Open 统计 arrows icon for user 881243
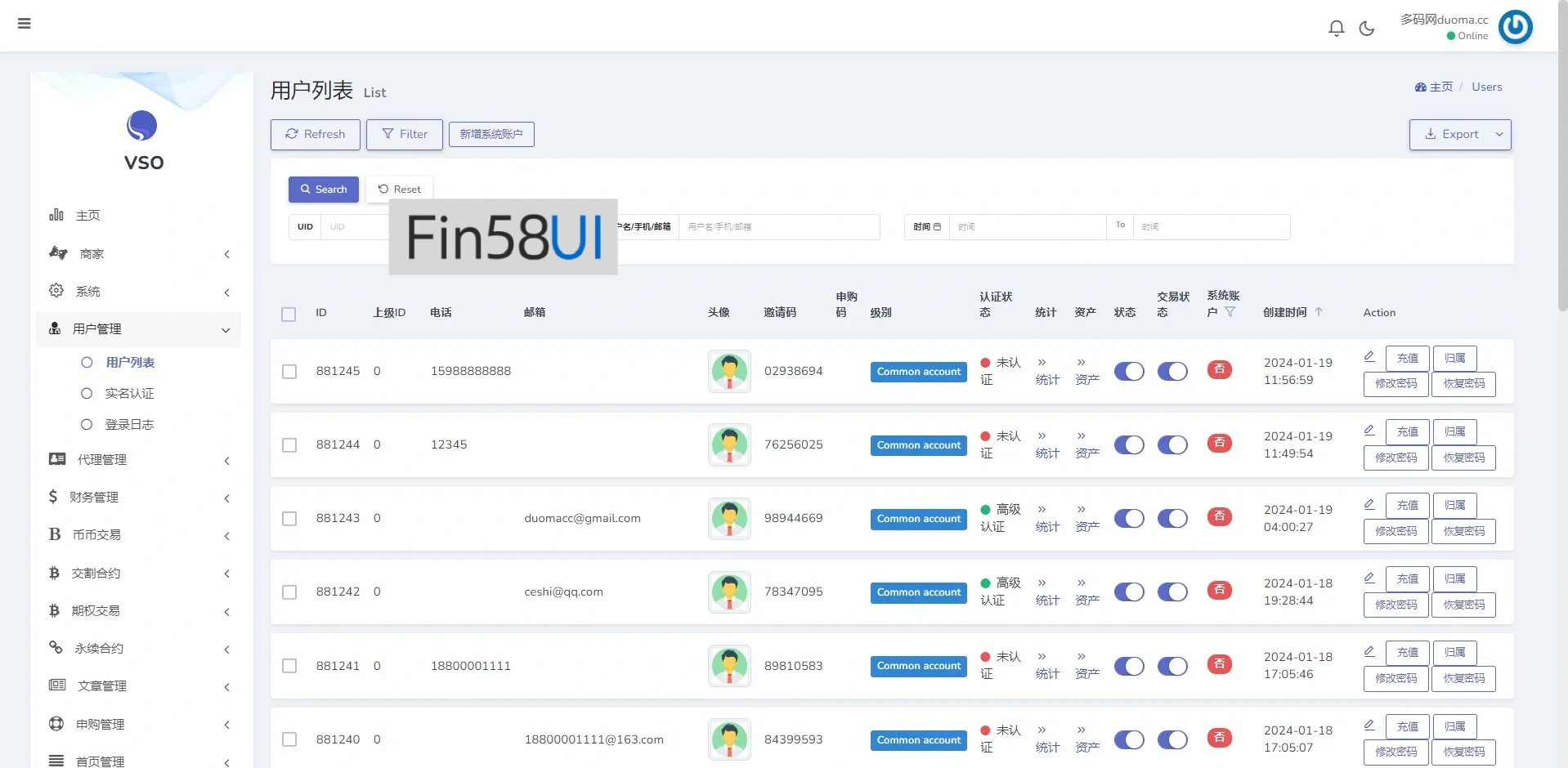Viewport: 1568px width, 768px height. [x=1042, y=509]
